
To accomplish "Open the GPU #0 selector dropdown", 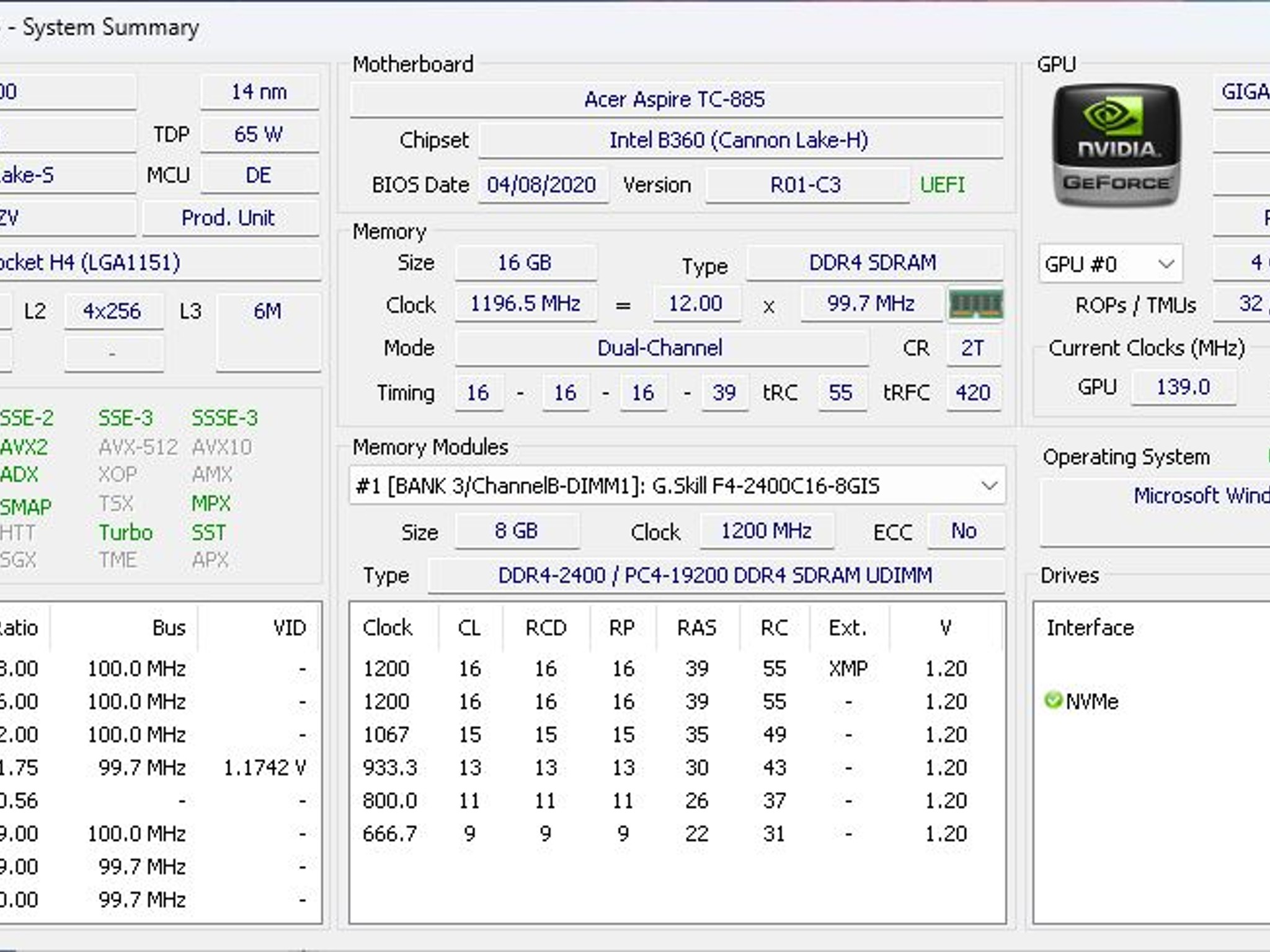I will (1111, 264).
